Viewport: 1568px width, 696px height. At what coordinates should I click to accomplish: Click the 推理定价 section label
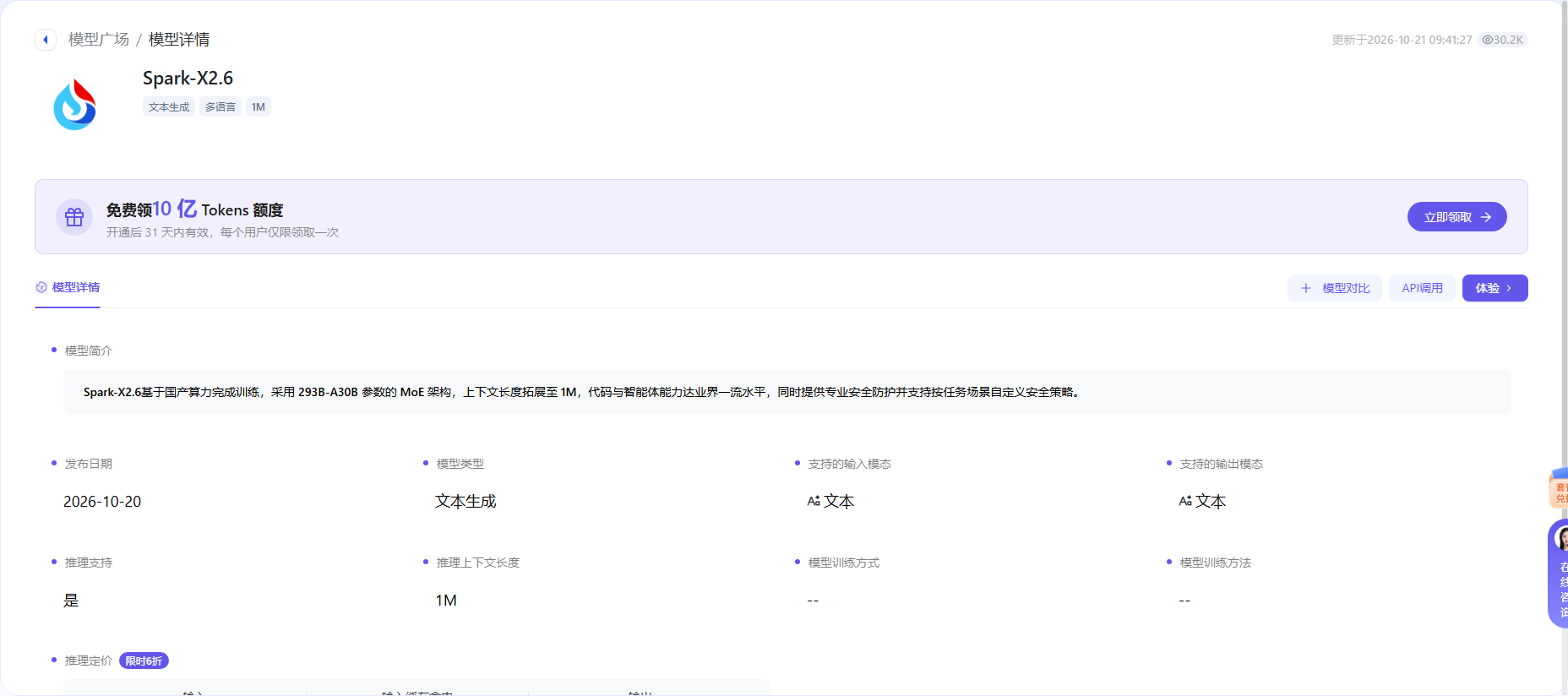[x=89, y=661]
